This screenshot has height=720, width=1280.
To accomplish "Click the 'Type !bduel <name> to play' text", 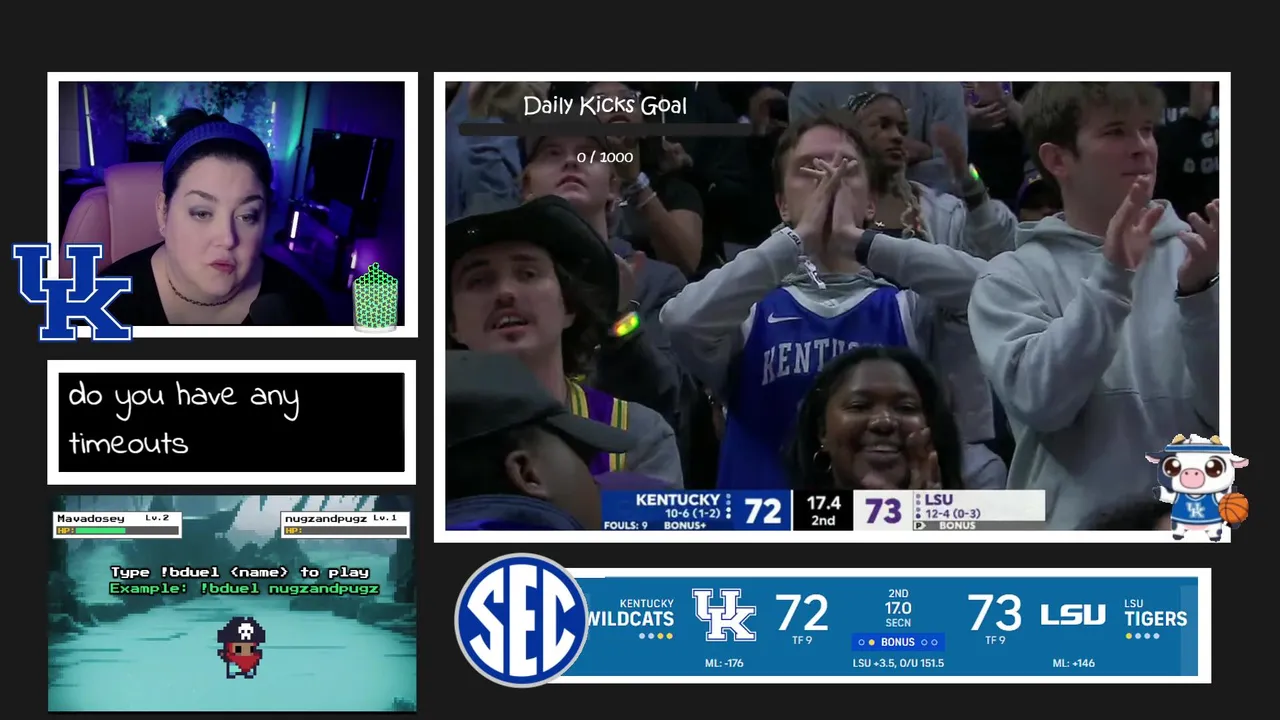I will pos(240,572).
